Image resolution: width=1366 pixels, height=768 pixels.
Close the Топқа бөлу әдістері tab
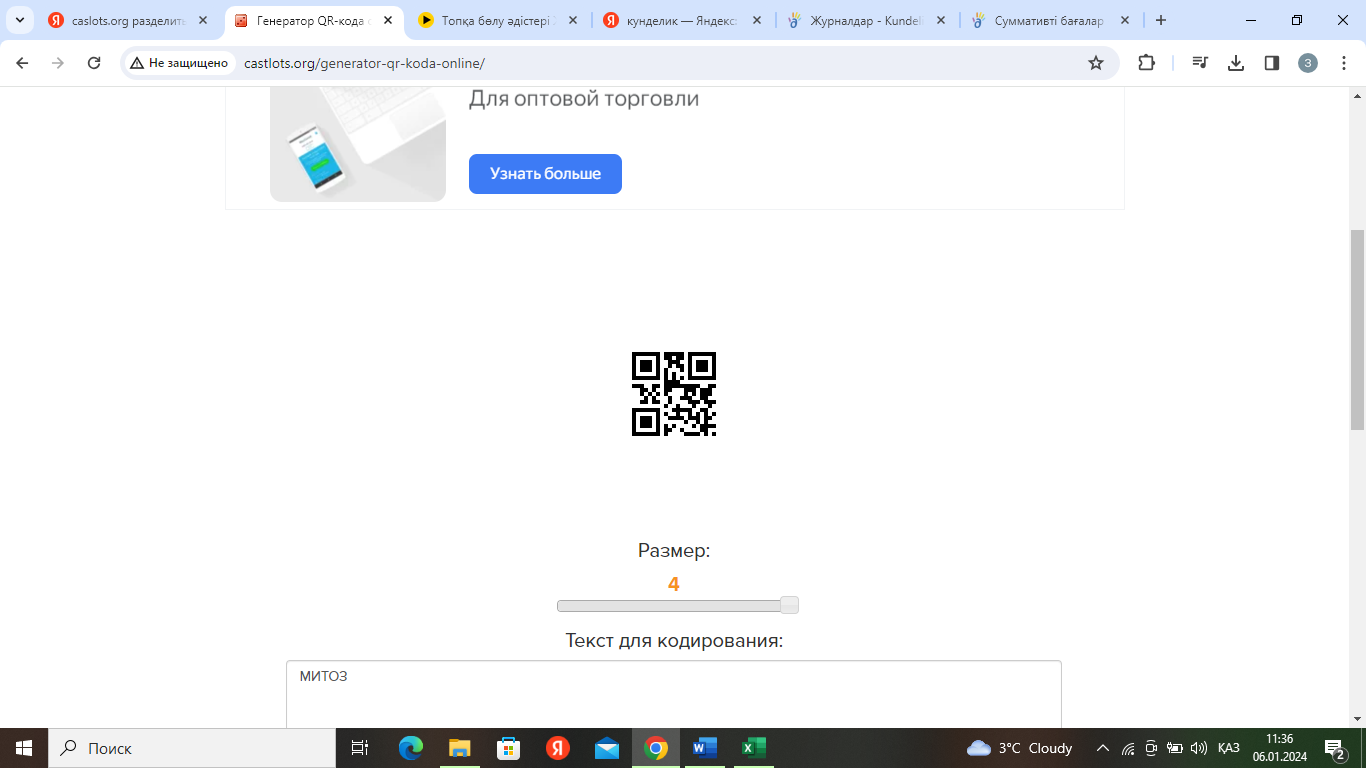[x=573, y=20]
